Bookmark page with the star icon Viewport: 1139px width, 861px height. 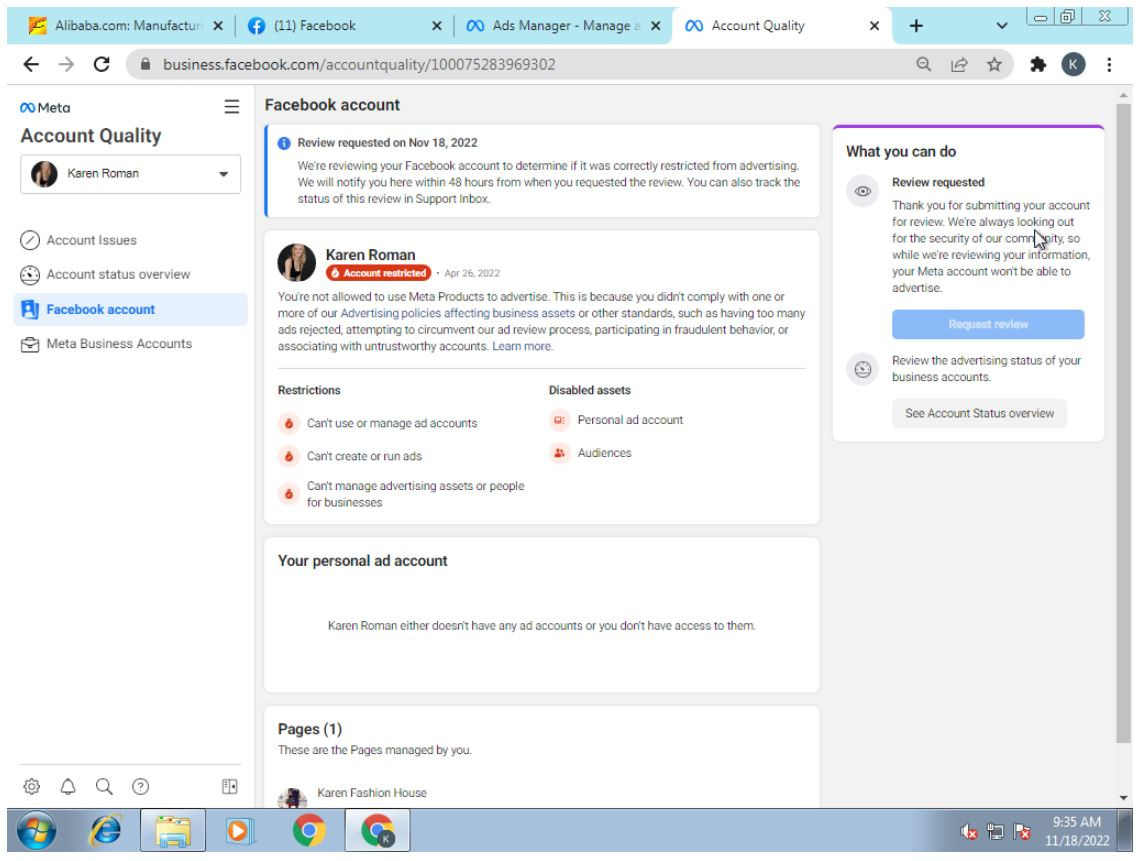pos(994,65)
